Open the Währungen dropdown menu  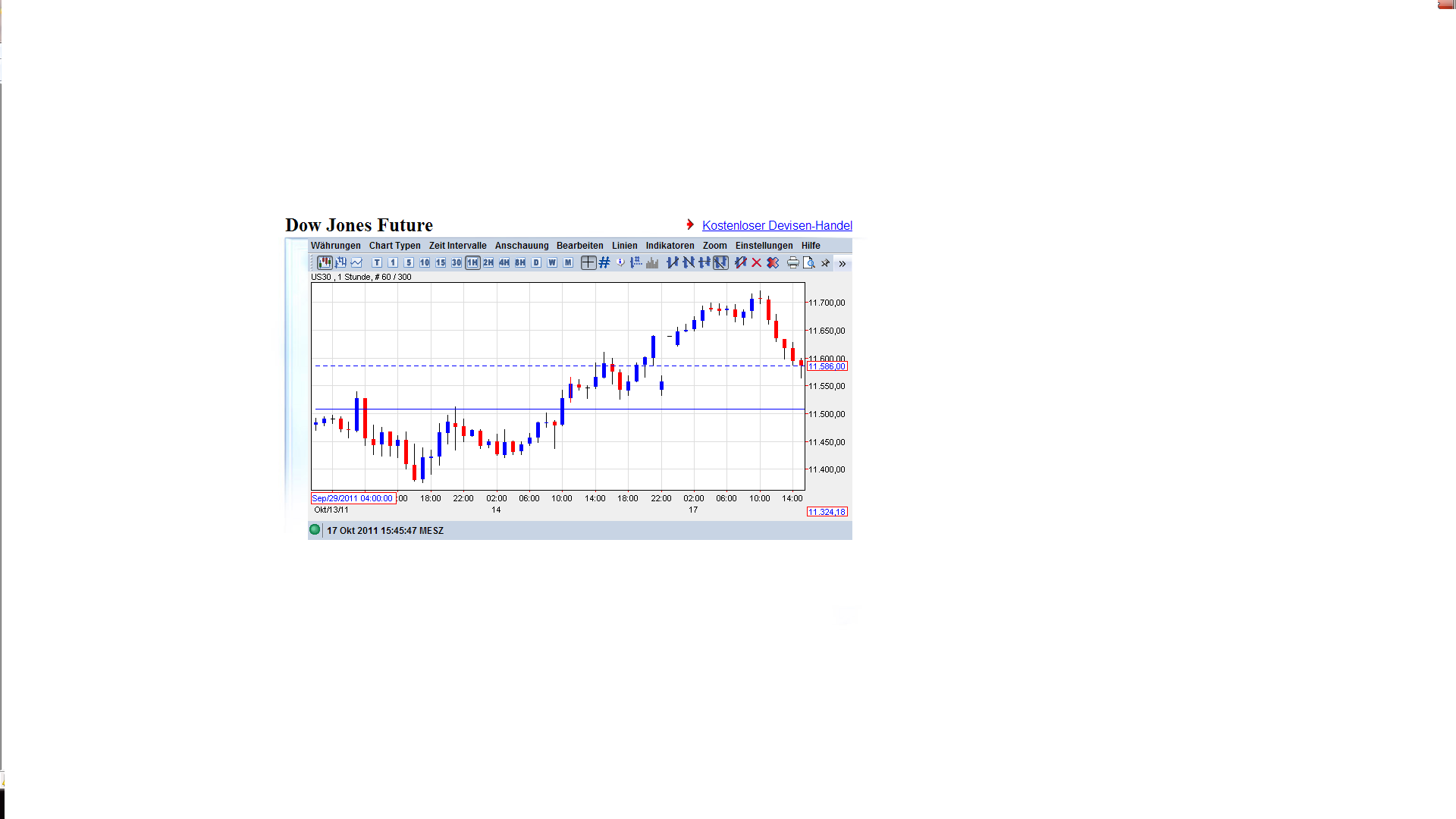pos(335,246)
